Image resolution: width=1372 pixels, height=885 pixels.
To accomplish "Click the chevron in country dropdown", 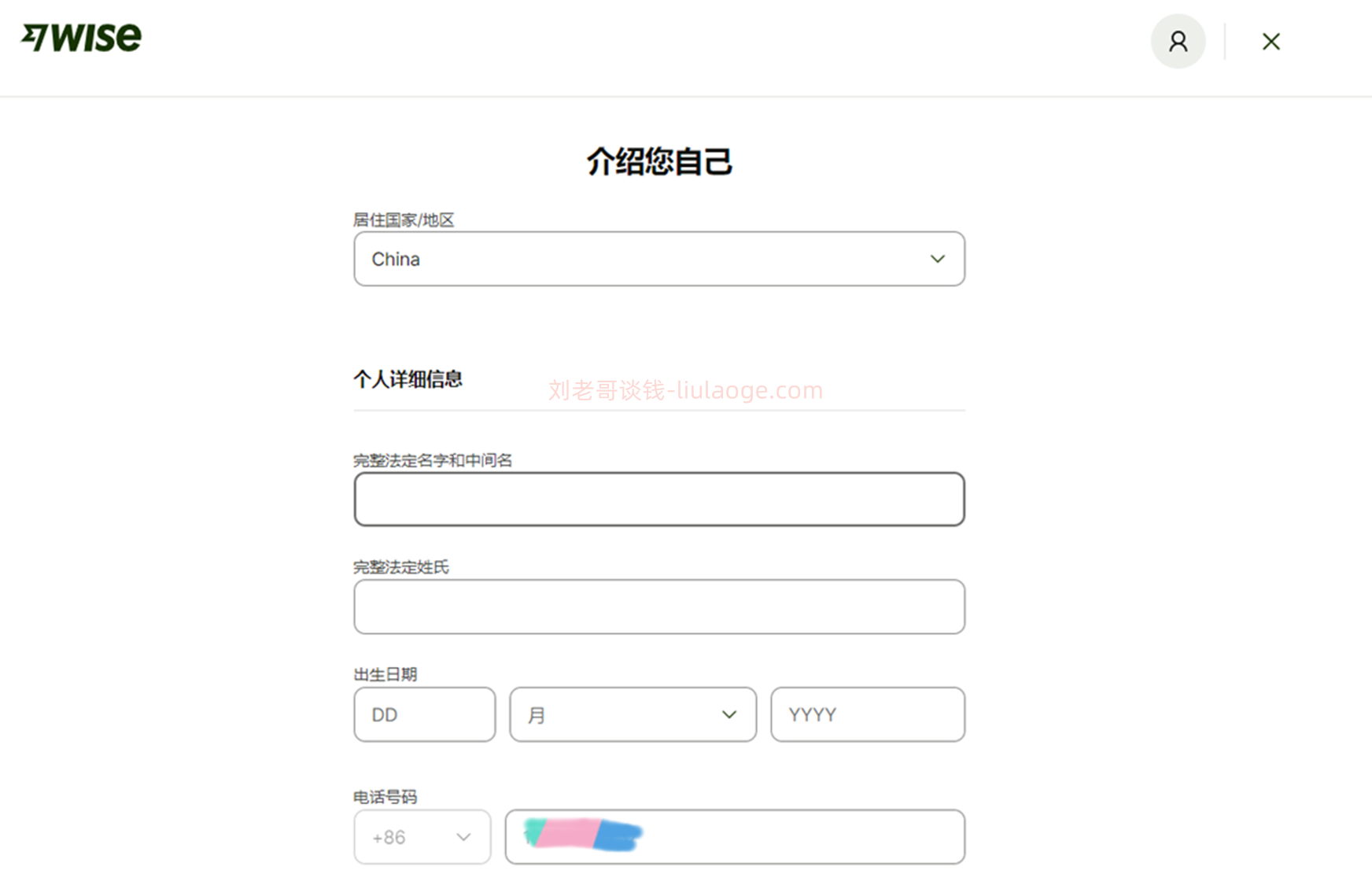I will click(x=937, y=259).
